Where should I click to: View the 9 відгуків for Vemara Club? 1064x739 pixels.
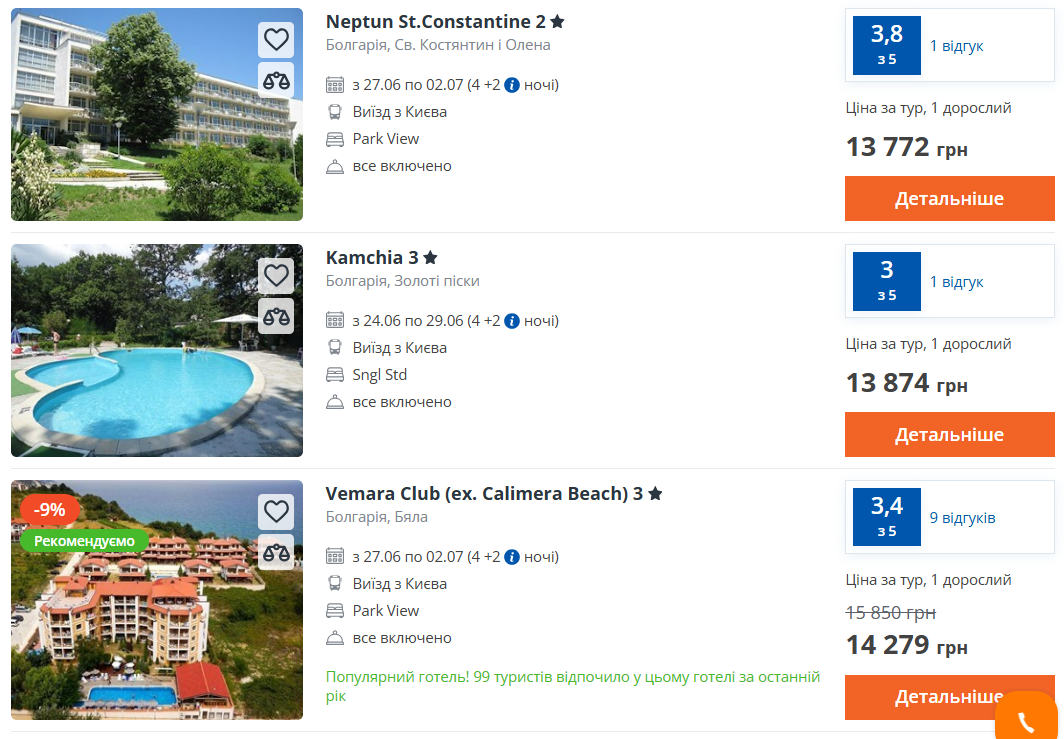(963, 516)
